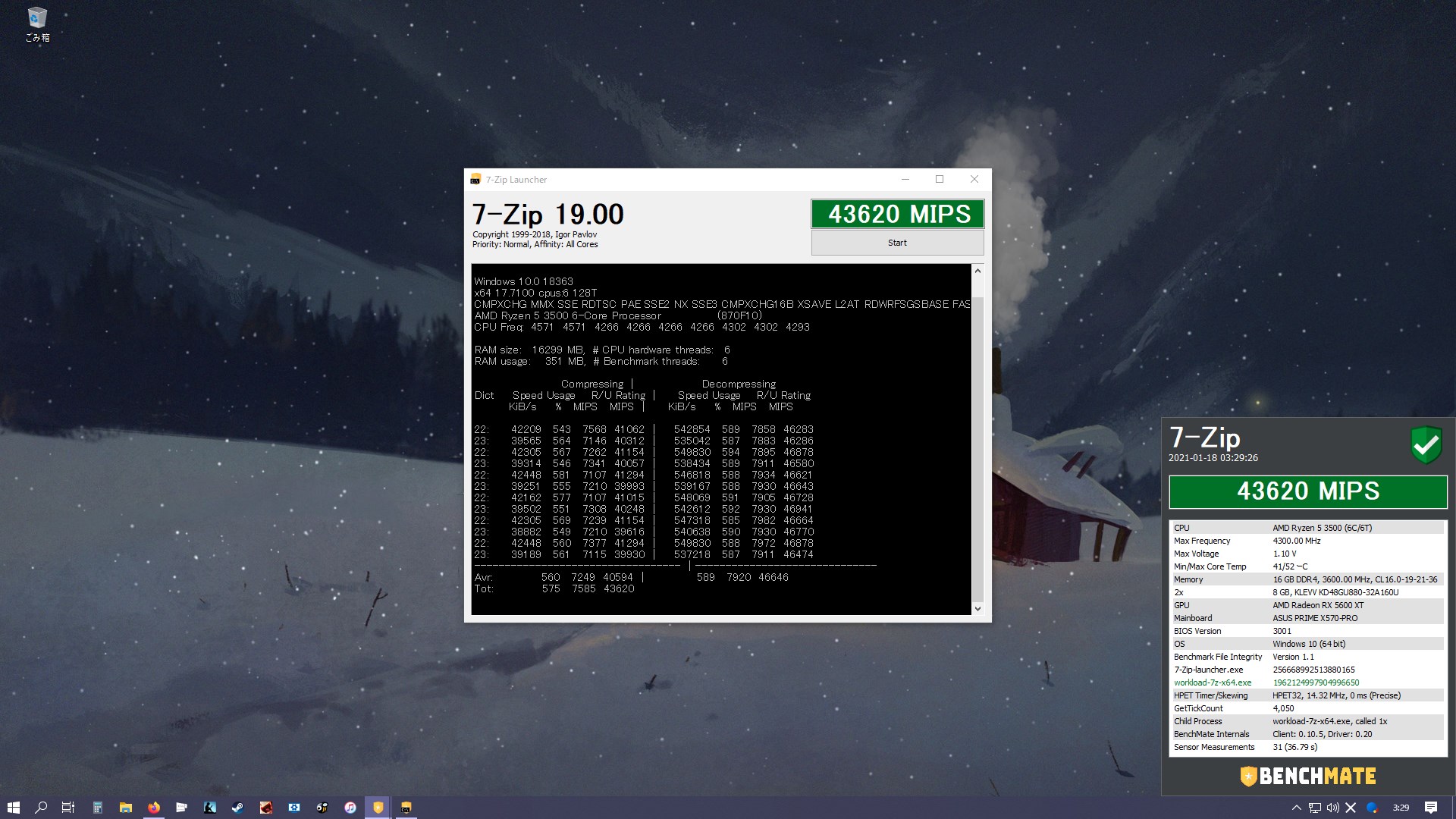The height and width of the screenshot is (819, 1456).
Task: Launch Calculator from the taskbar
Action: (x=98, y=808)
